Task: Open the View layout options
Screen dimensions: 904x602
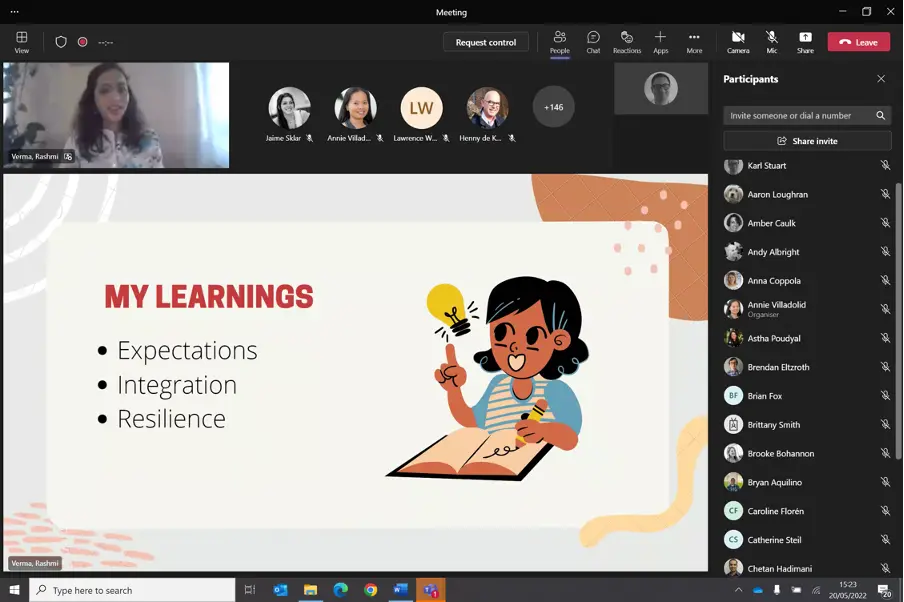Action: click(x=21, y=42)
